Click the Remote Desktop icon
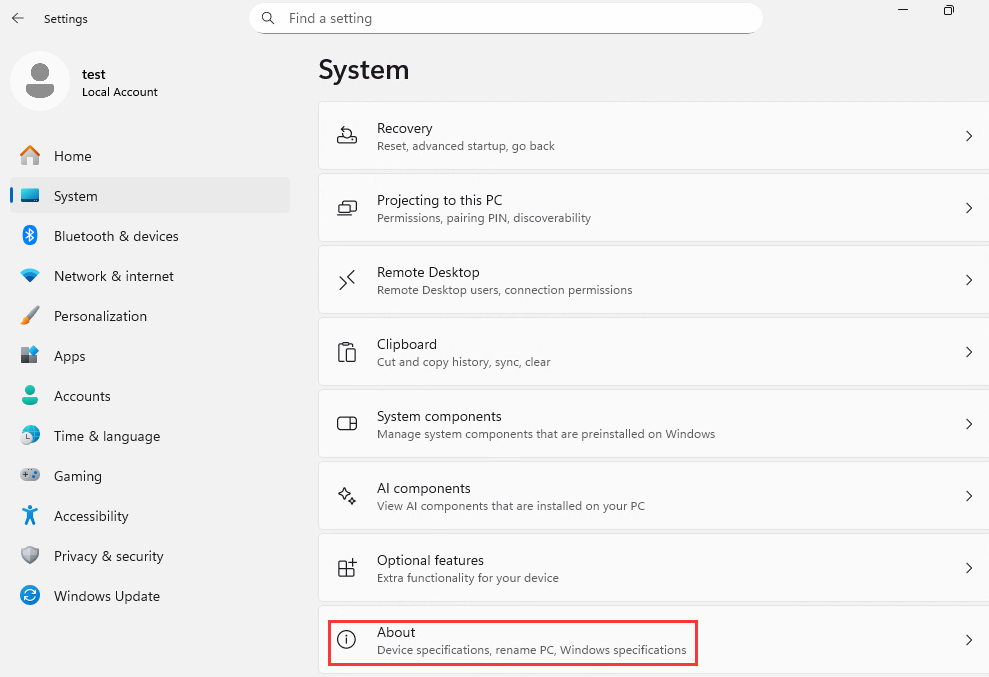This screenshot has height=677, width=989. [347, 280]
